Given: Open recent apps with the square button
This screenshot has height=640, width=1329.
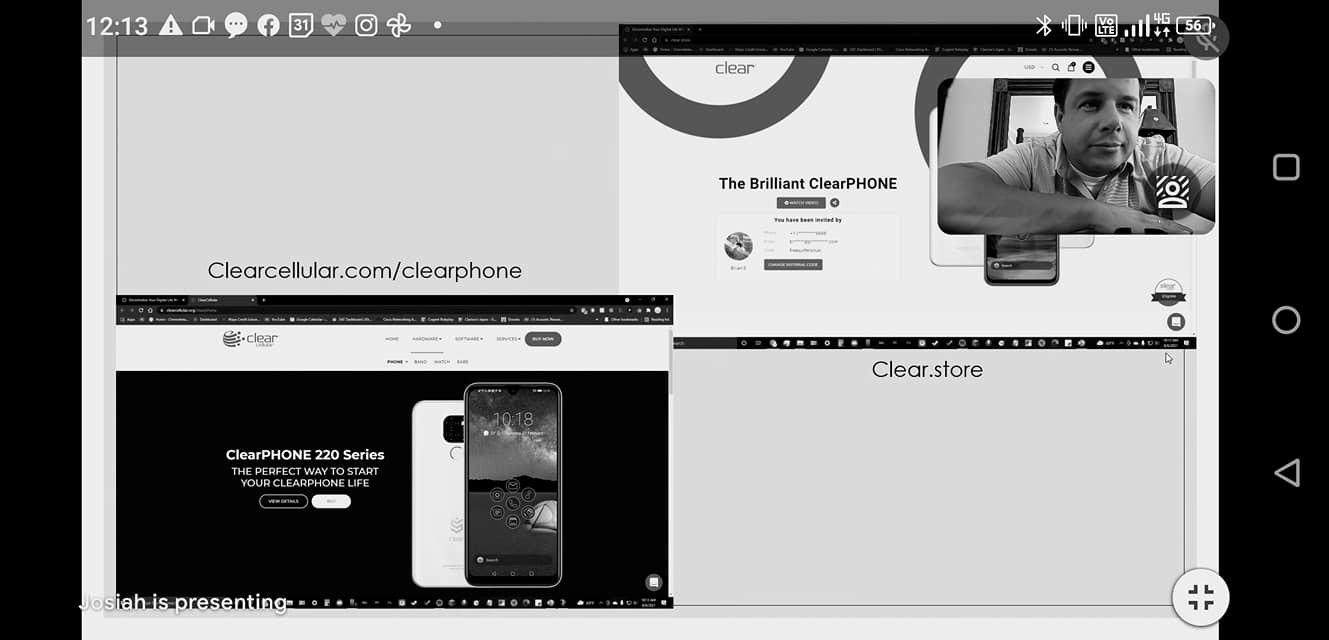Looking at the screenshot, I should [x=1286, y=167].
